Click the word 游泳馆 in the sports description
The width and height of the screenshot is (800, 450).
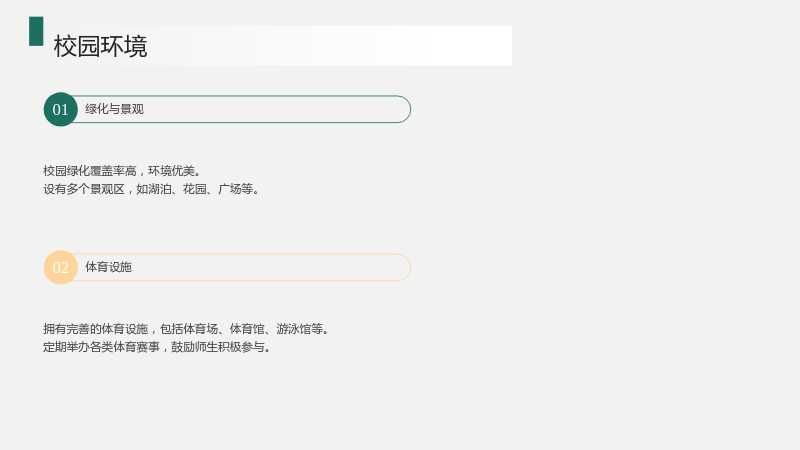(294, 329)
